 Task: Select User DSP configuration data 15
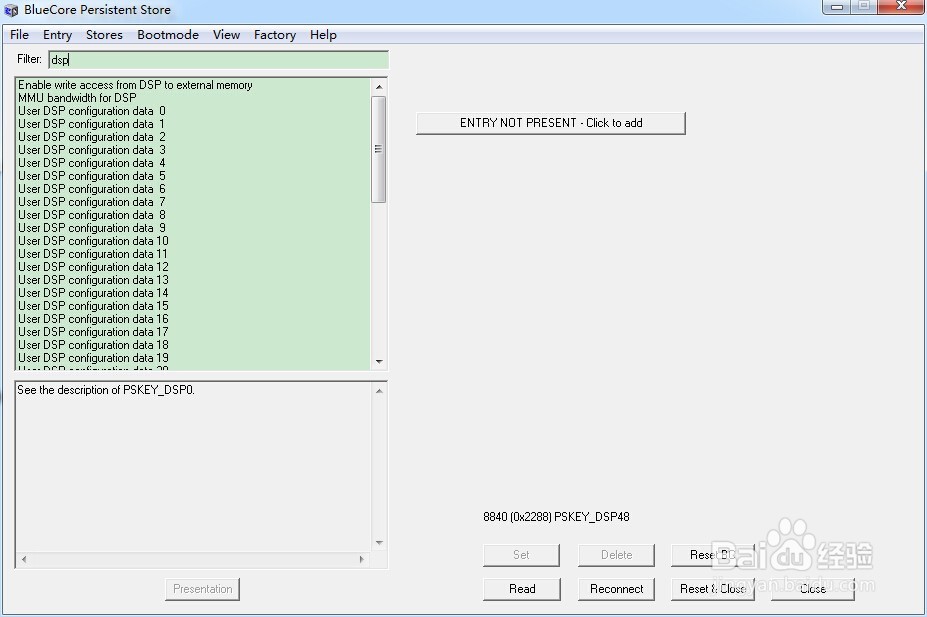point(193,306)
